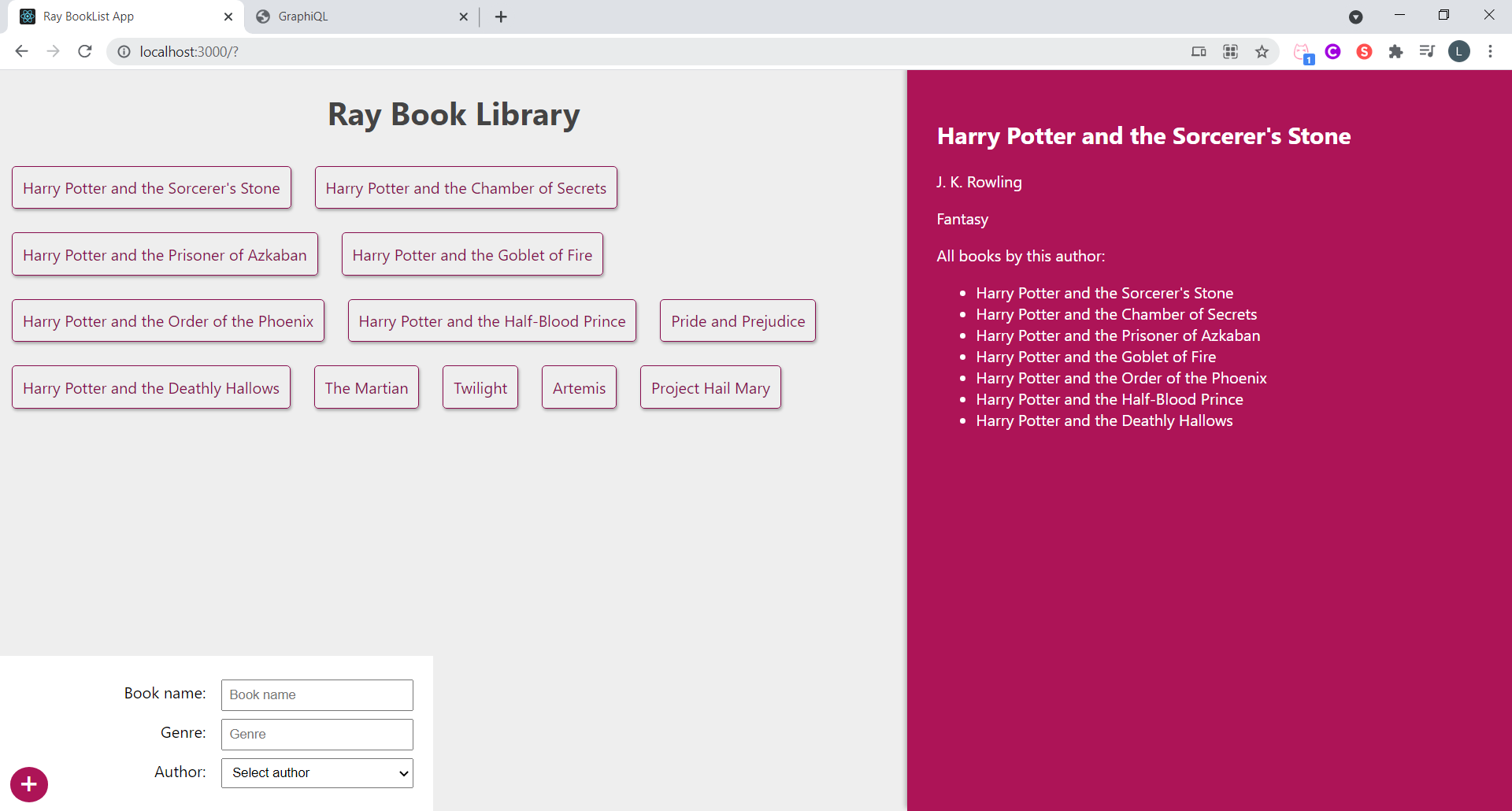This screenshot has height=811, width=1512.
Task: Open the purple C extension
Action: click(x=1333, y=51)
